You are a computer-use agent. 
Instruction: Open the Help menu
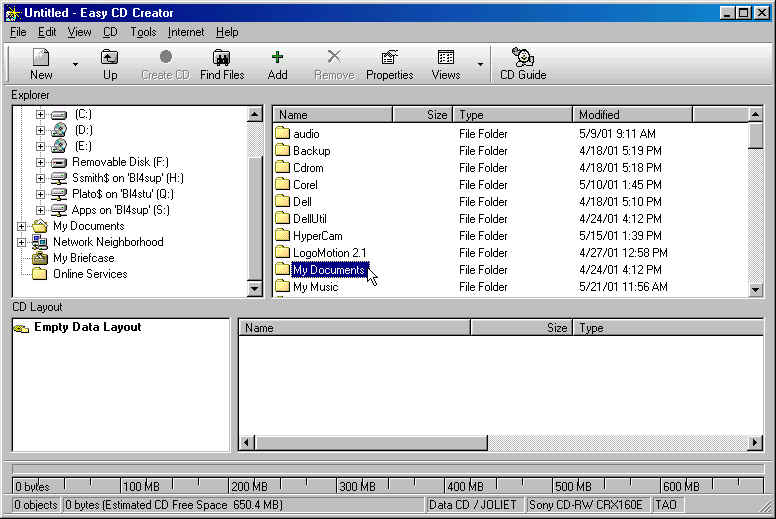(227, 32)
